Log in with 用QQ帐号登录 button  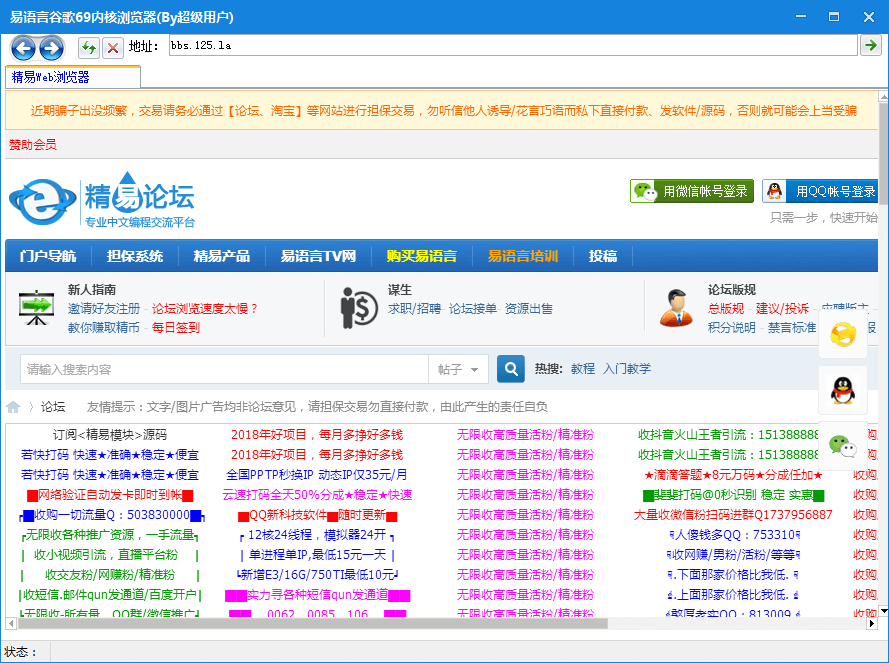(x=820, y=191)
